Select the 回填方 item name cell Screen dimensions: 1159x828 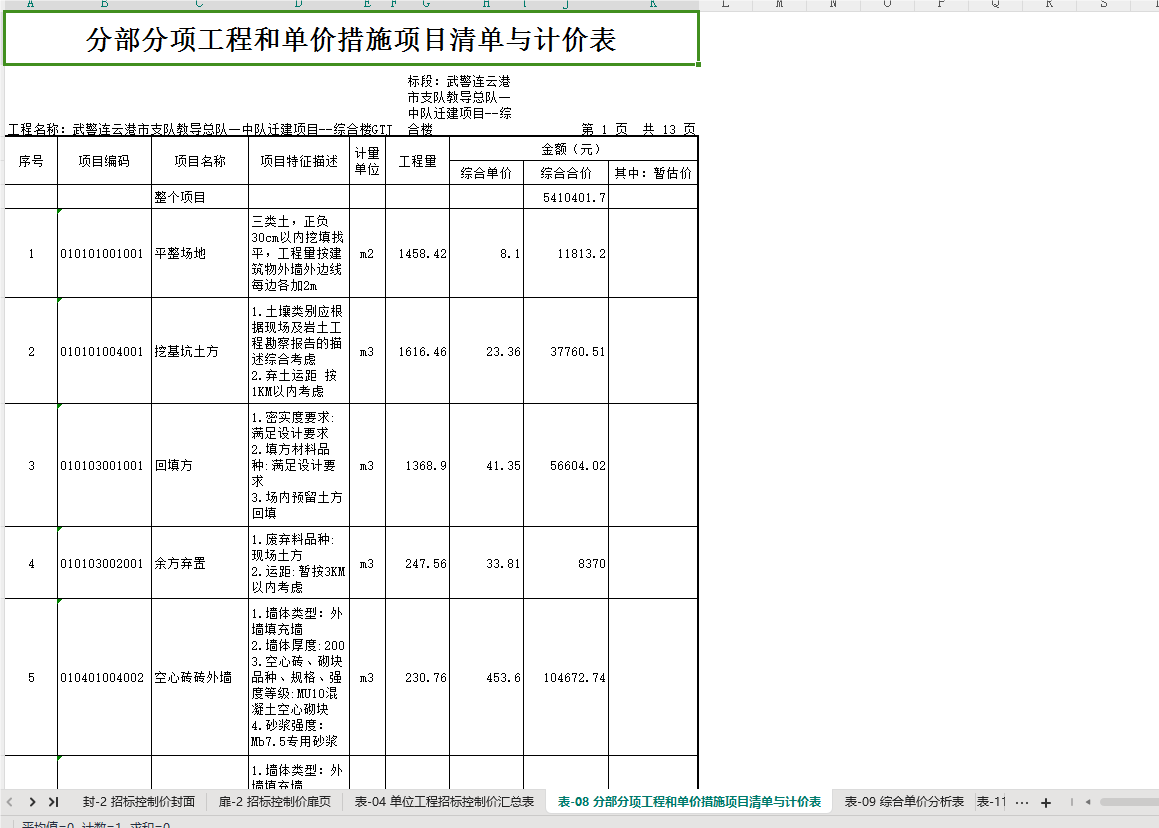click(x=200, y=465)
